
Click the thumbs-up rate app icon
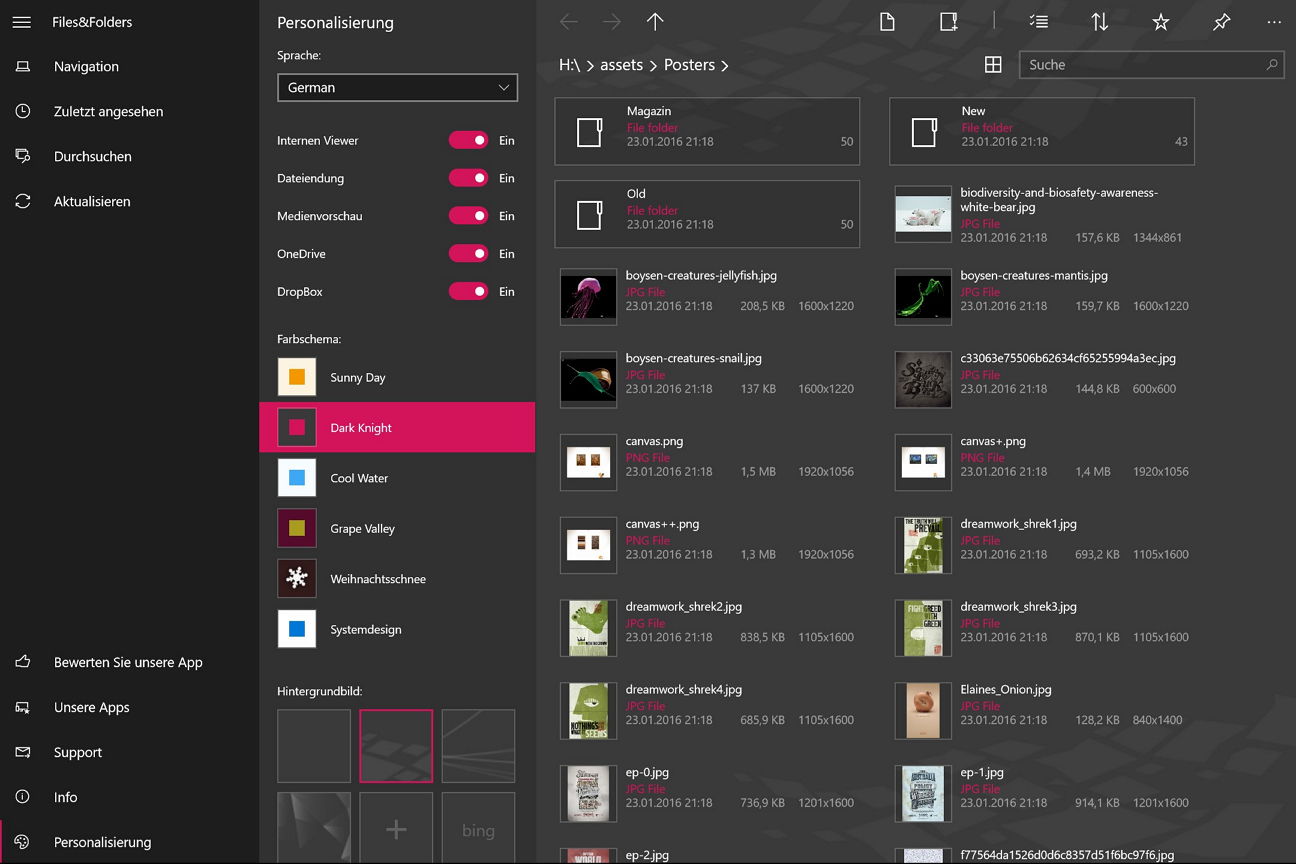22,662
